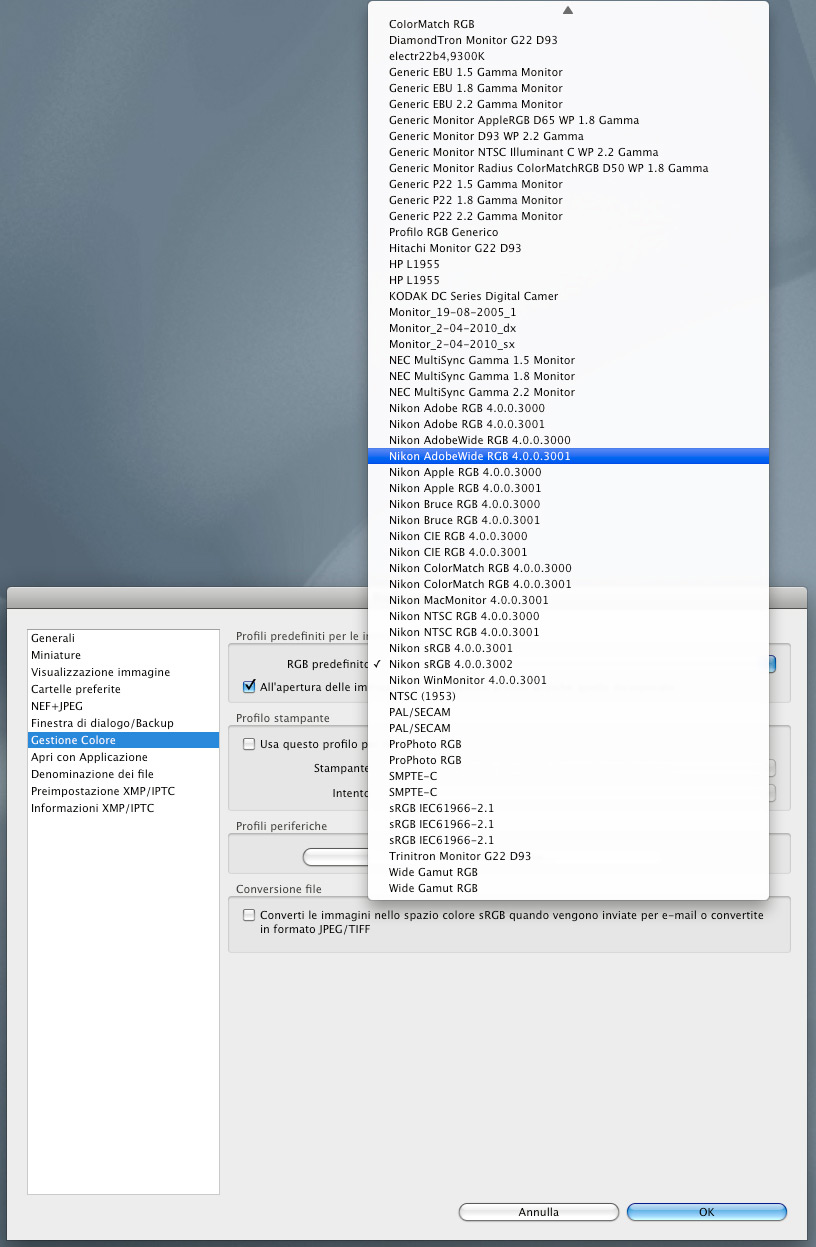Select NEC MultiSync Gamma 1.5 Monitor
The width and height of the screenshot is (816, 1247).
568,360
